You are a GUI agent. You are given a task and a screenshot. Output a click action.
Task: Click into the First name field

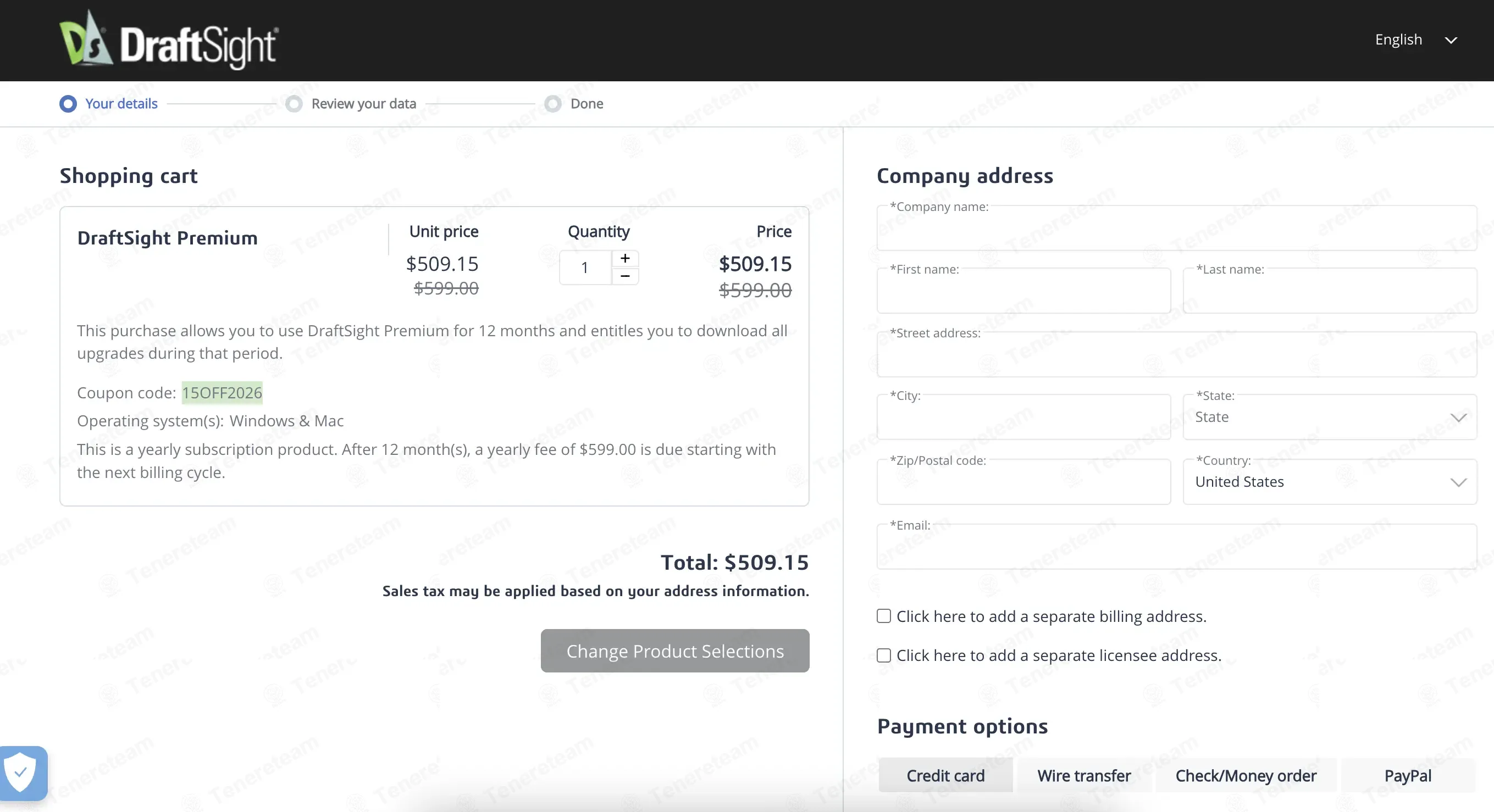(1023, 291)
